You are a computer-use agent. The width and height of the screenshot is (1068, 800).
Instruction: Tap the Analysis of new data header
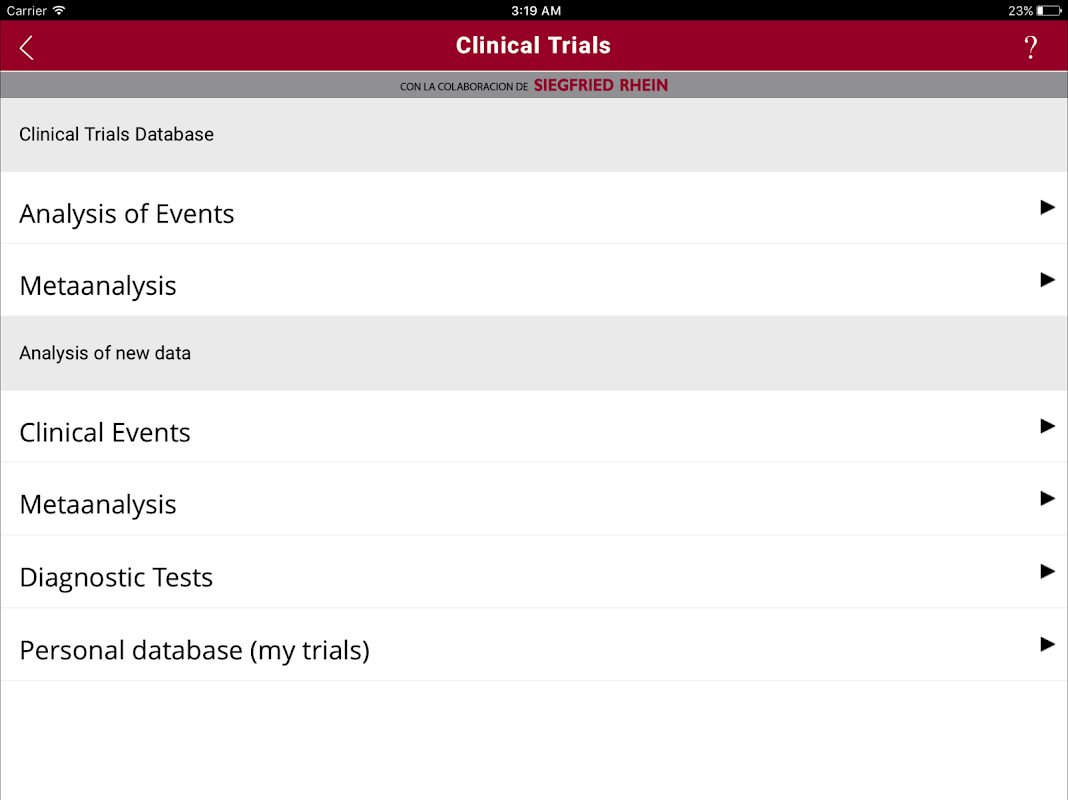click(x=105, y=353)
